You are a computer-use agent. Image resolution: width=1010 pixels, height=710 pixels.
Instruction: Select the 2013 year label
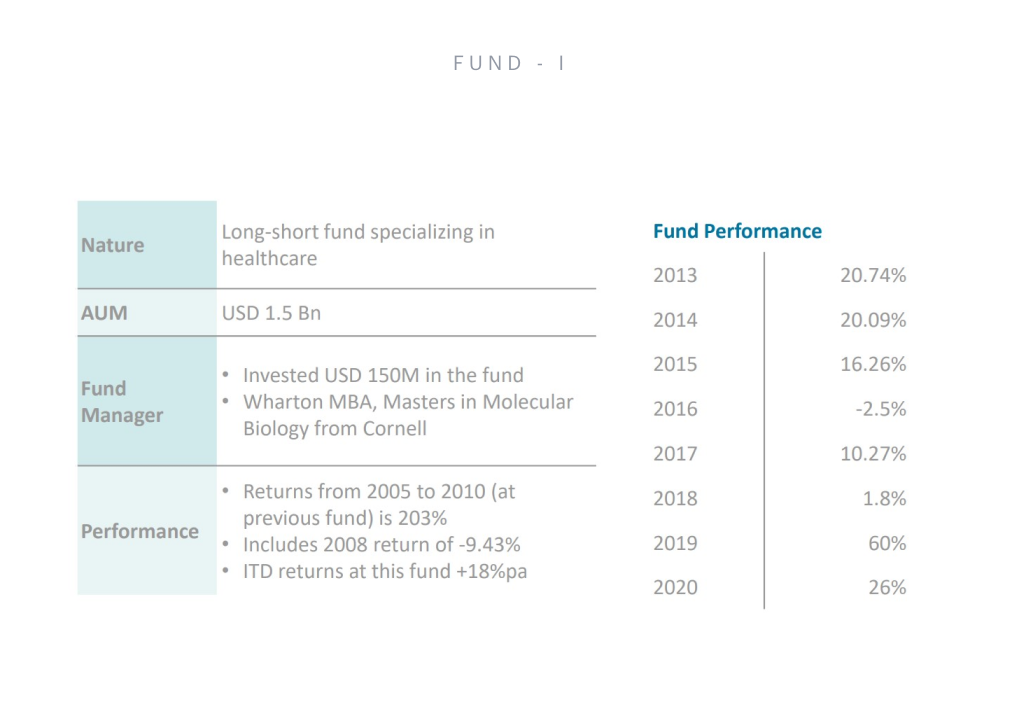coord(675,275)
